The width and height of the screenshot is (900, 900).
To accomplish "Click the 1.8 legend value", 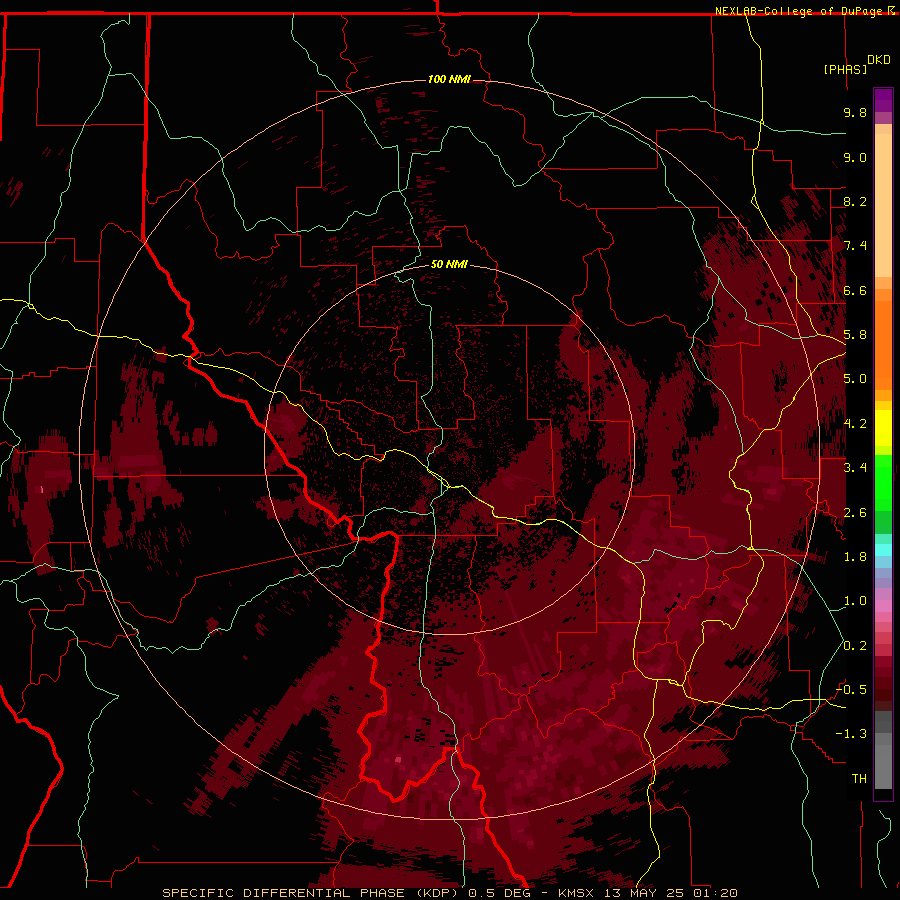I will 855,557.
